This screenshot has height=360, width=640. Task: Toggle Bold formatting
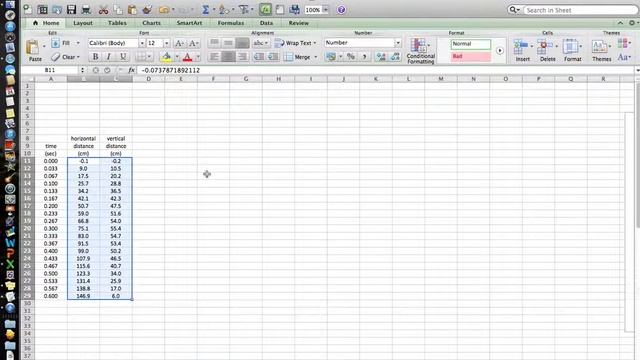coord(95,57)
